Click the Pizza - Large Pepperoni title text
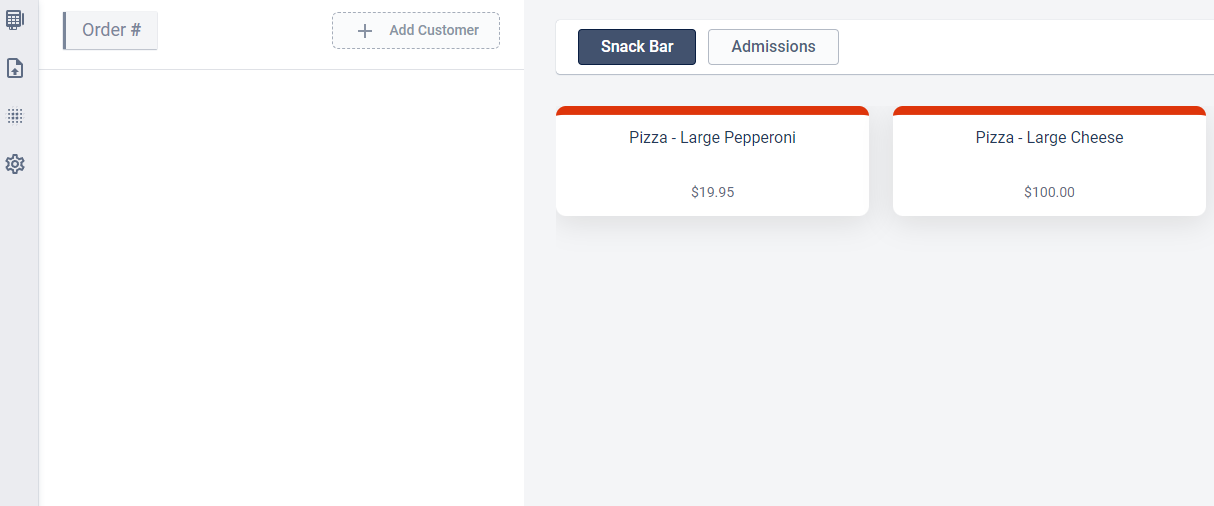The image size is (1214, 506). pyautogui.click(x=712, y=138)
